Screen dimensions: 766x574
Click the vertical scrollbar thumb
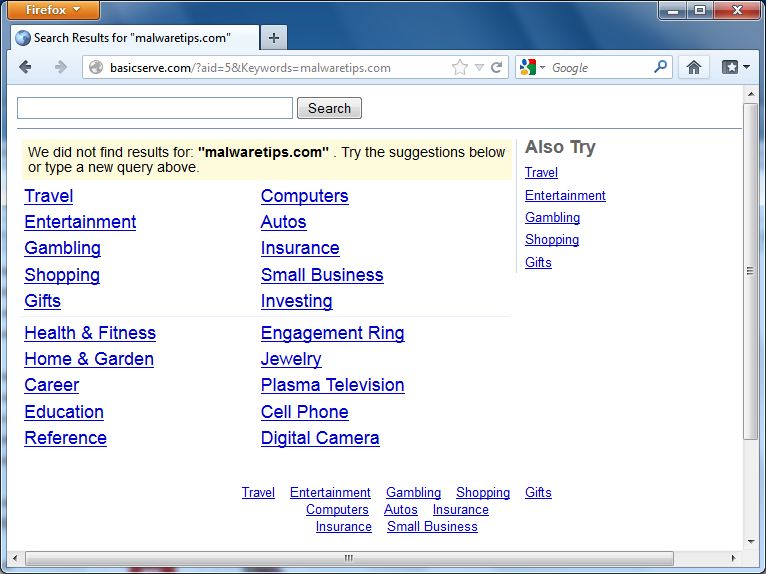(x=751, y=271)
